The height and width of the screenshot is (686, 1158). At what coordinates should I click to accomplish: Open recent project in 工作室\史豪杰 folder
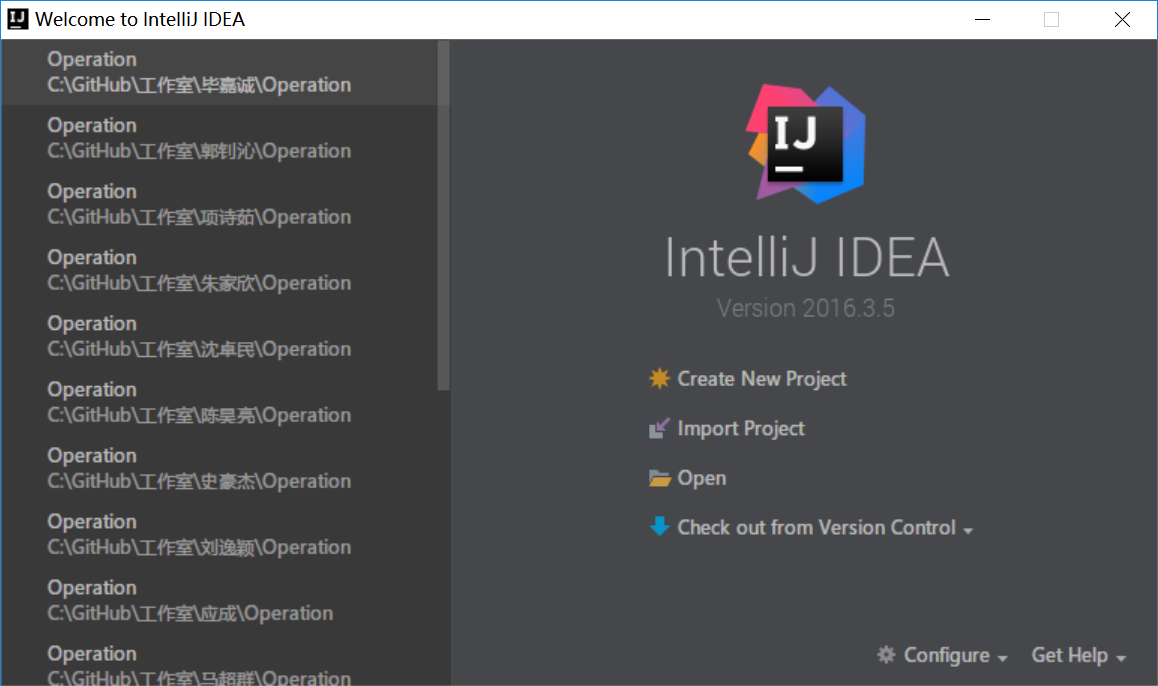point(220,468)
